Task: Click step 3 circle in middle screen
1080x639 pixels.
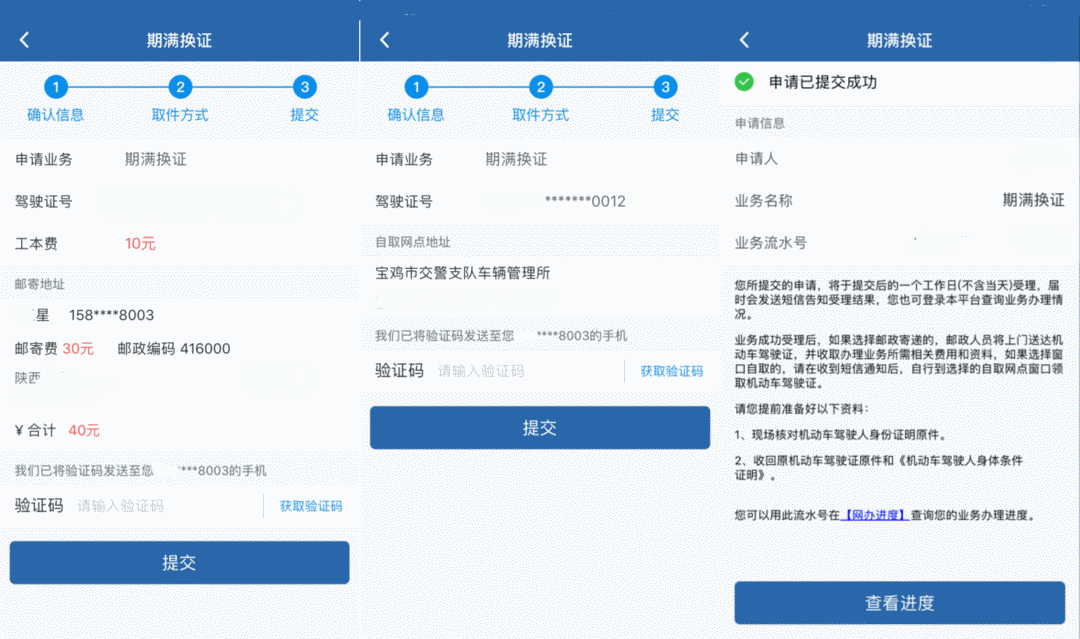Action: tap(665, 87)
